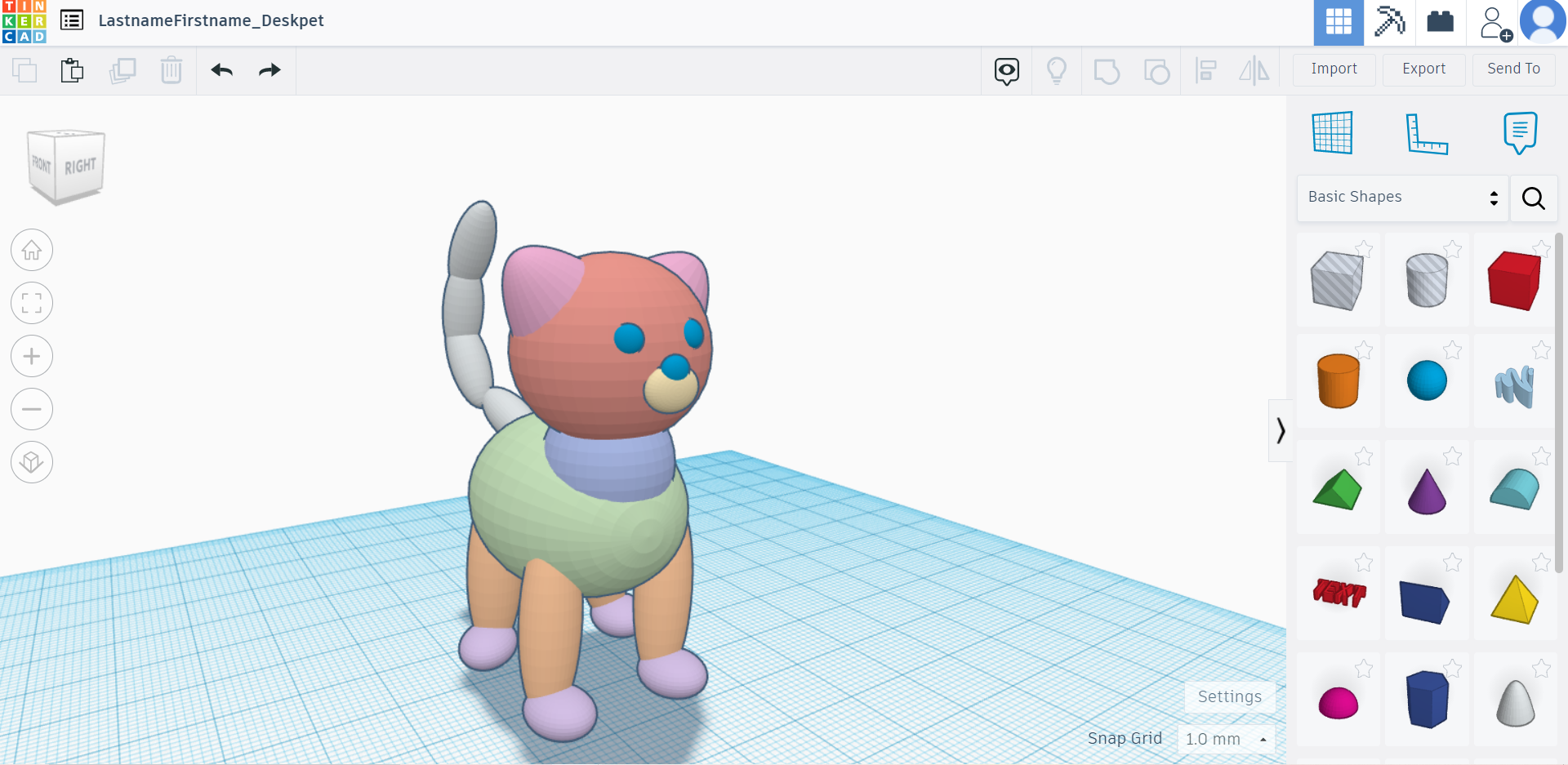Open the Notes tool
The width and height of the screenshot is (1568, 765).
point(1519,132)
